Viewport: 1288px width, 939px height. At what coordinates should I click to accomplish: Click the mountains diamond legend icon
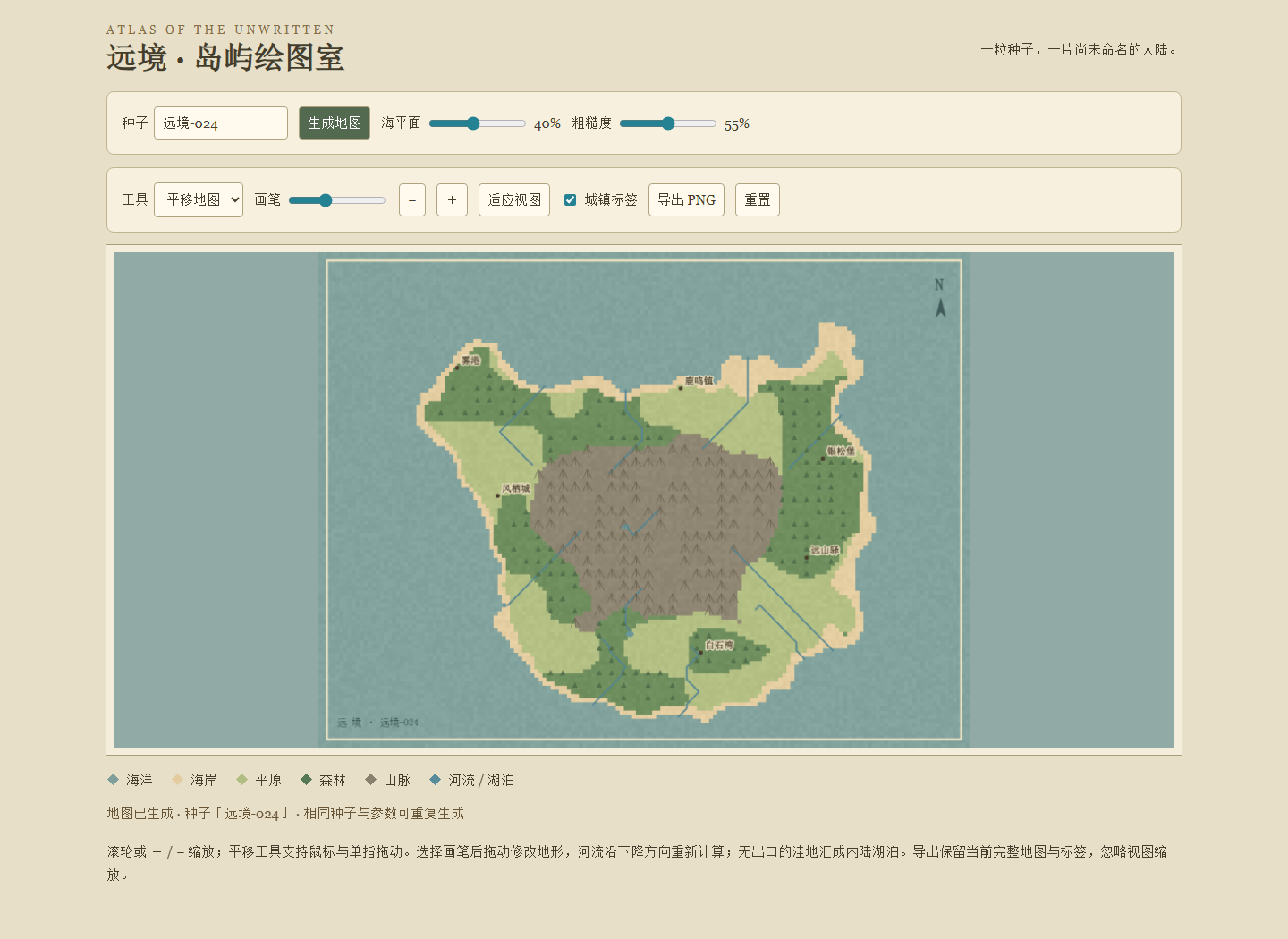tap(370, 780)
